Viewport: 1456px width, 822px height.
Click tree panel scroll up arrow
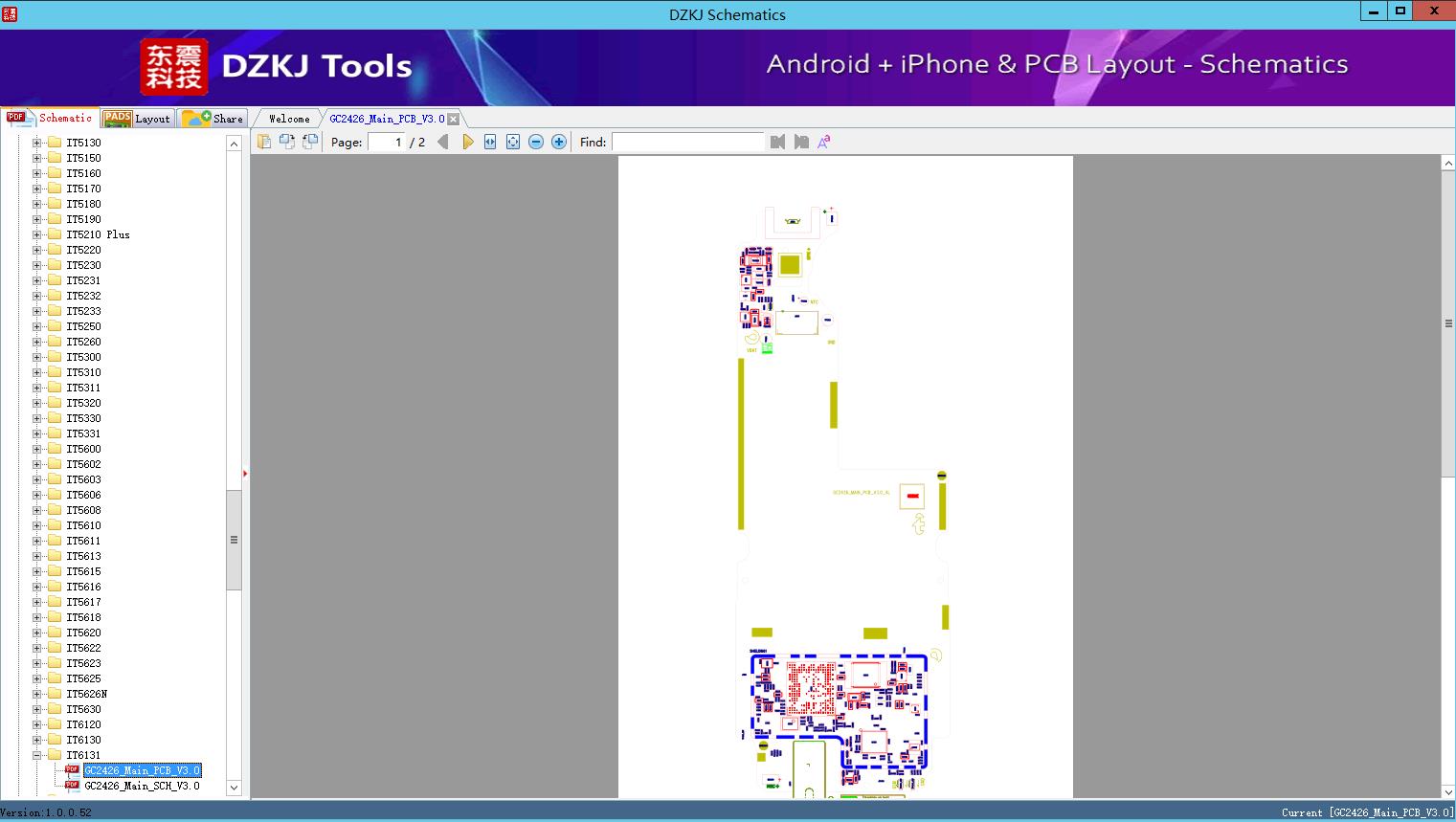[234, 144]
